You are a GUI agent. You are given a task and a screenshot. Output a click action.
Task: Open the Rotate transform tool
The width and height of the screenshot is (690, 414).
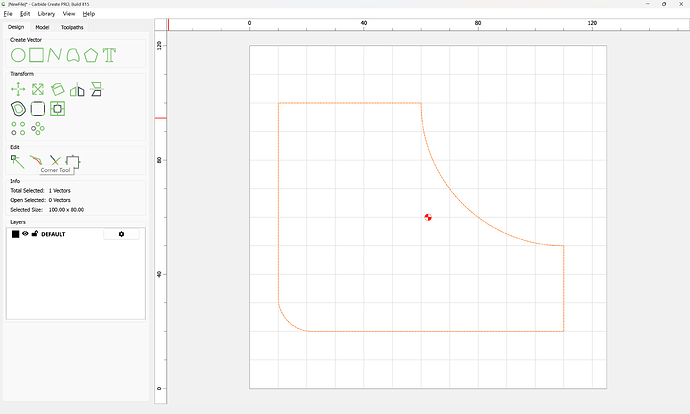pos(58,89)
